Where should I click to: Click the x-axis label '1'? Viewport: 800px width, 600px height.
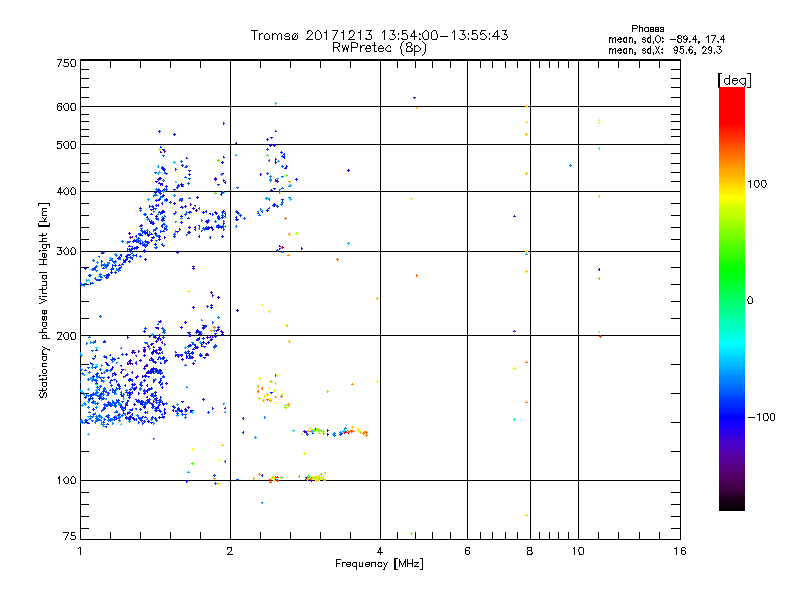[x=80, y=551]
